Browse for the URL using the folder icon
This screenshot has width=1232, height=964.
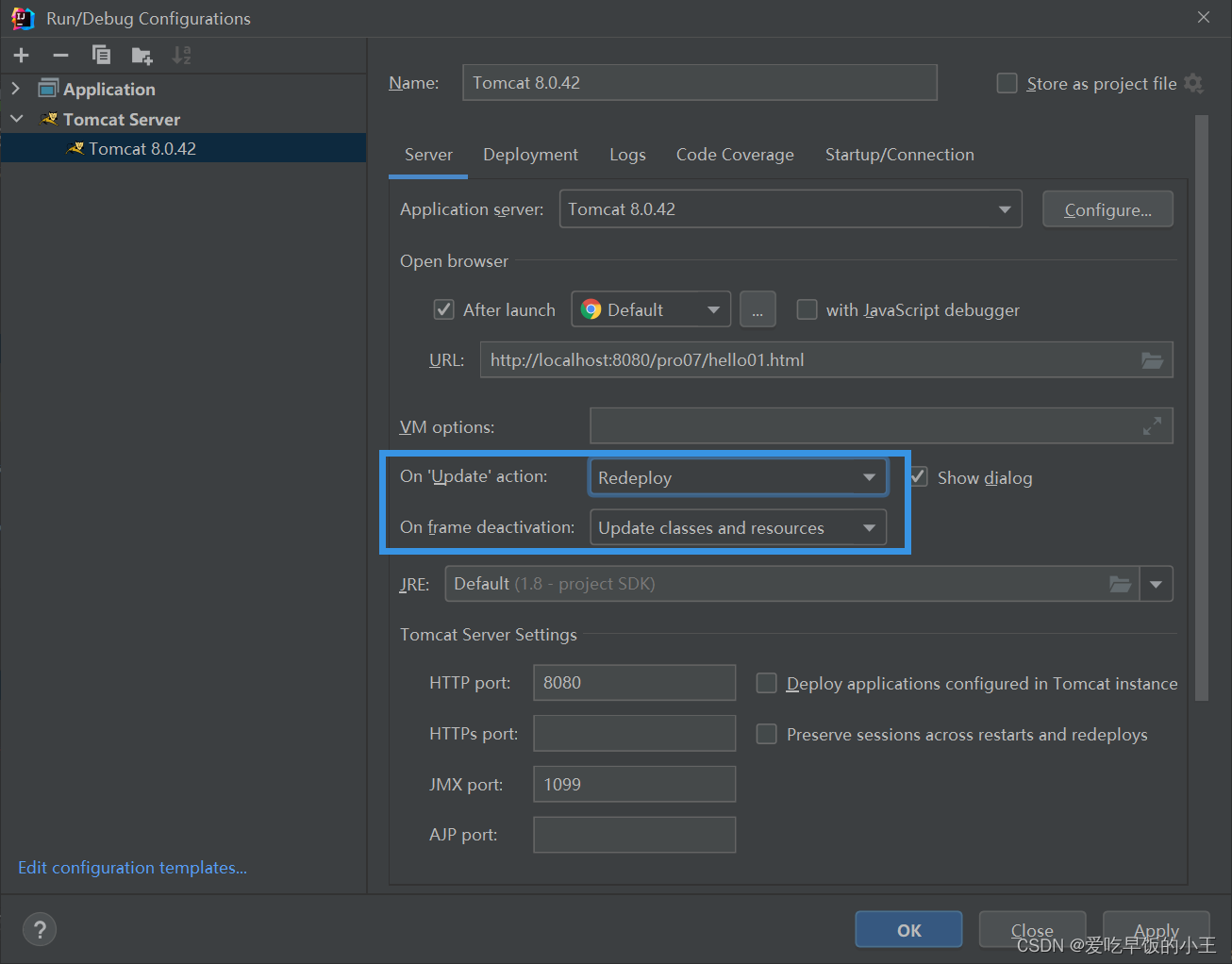coord(1152,360)
